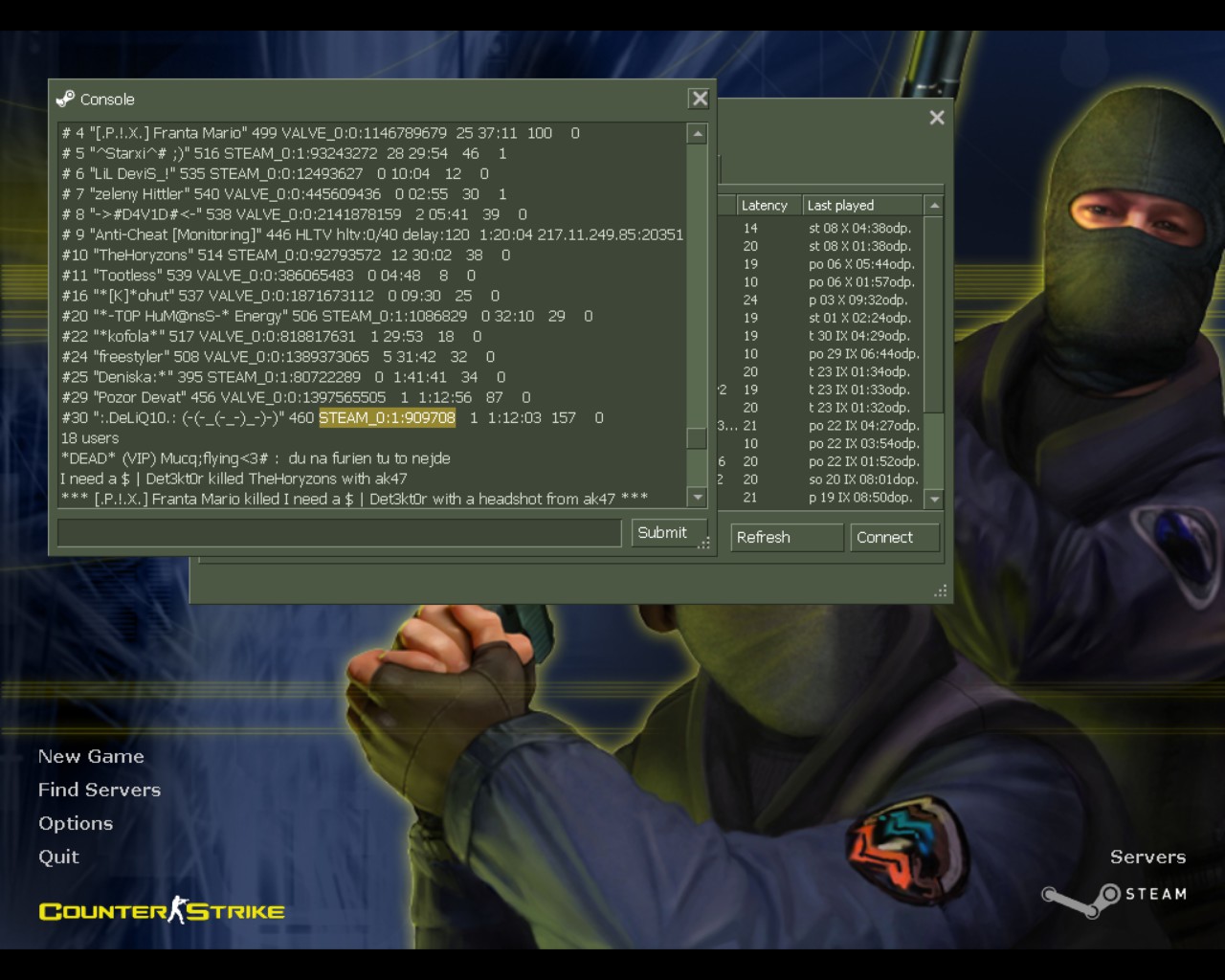Click the 'du na furien tu to nejde' chat line
The width and height of the screenshot is (1225, 980).
[x=256, y=458]
